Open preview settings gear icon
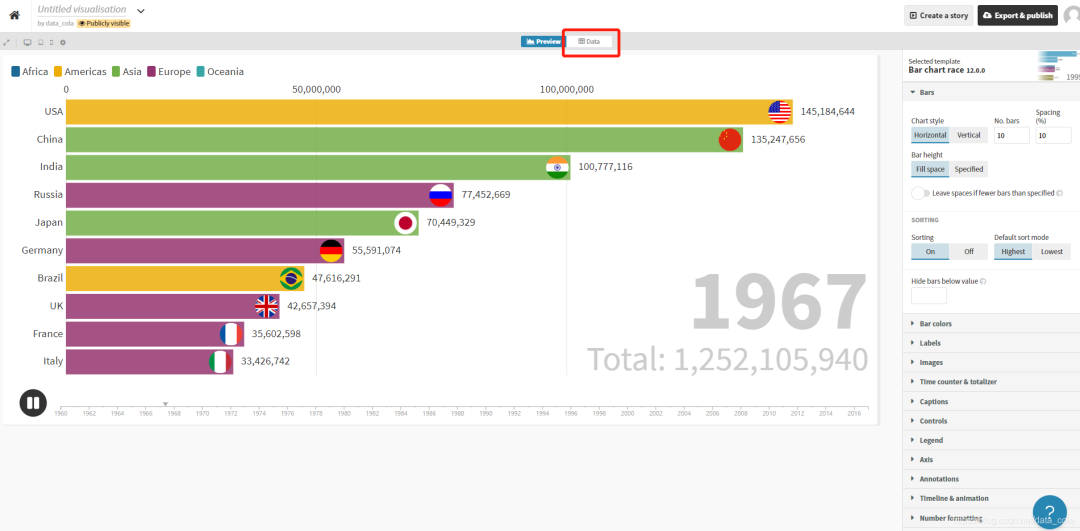 click(63, 42)
